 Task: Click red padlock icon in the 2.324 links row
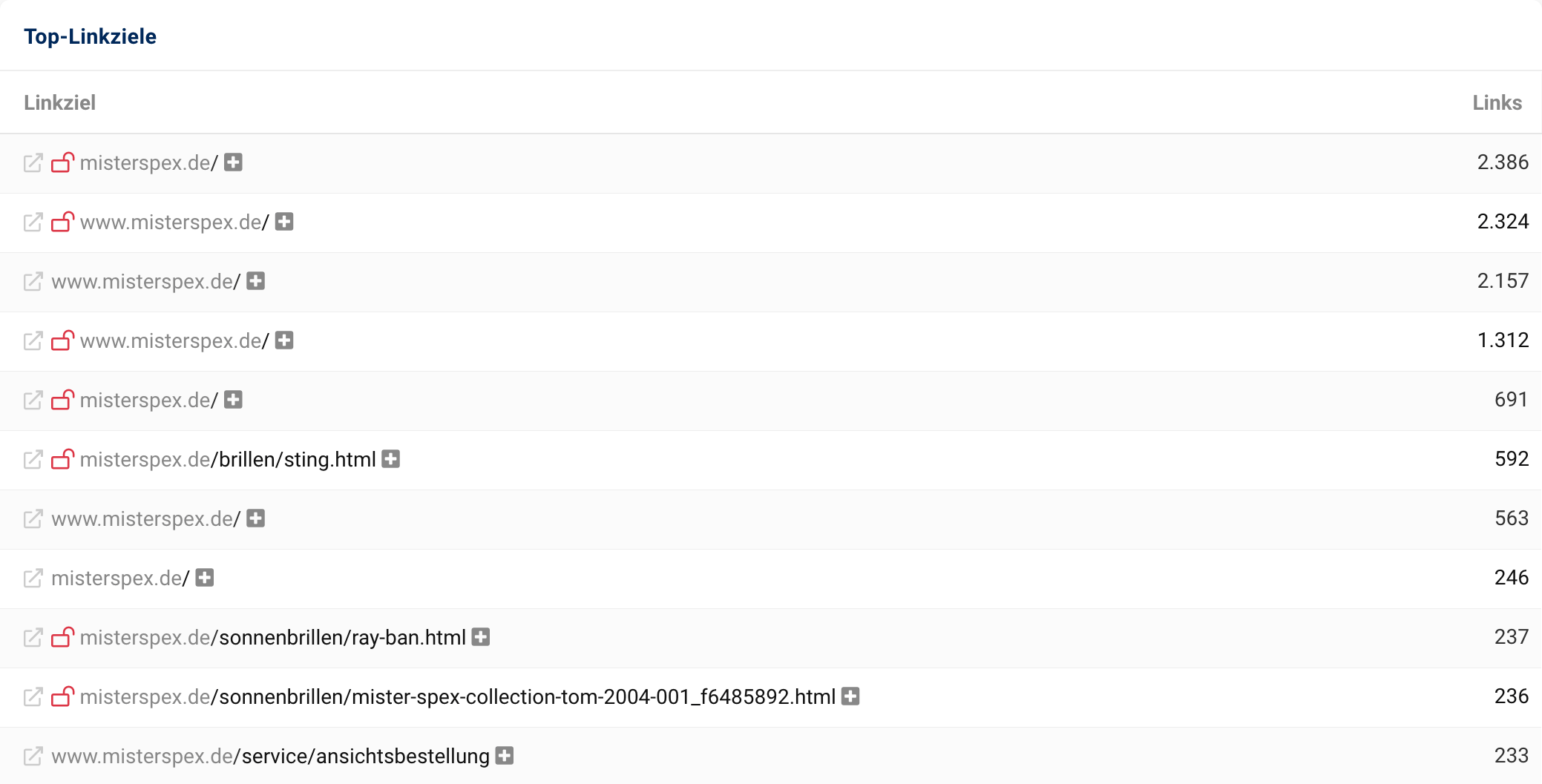(x=63, y=222)
